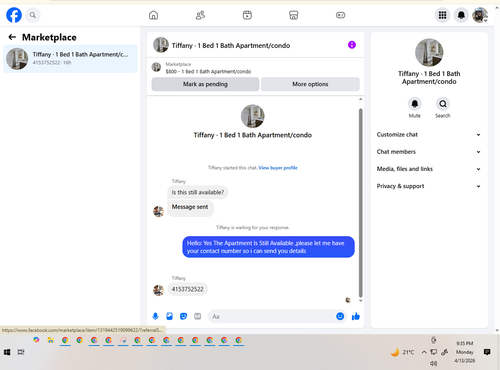Click the 'Is this still available?' message

point(198,192)
